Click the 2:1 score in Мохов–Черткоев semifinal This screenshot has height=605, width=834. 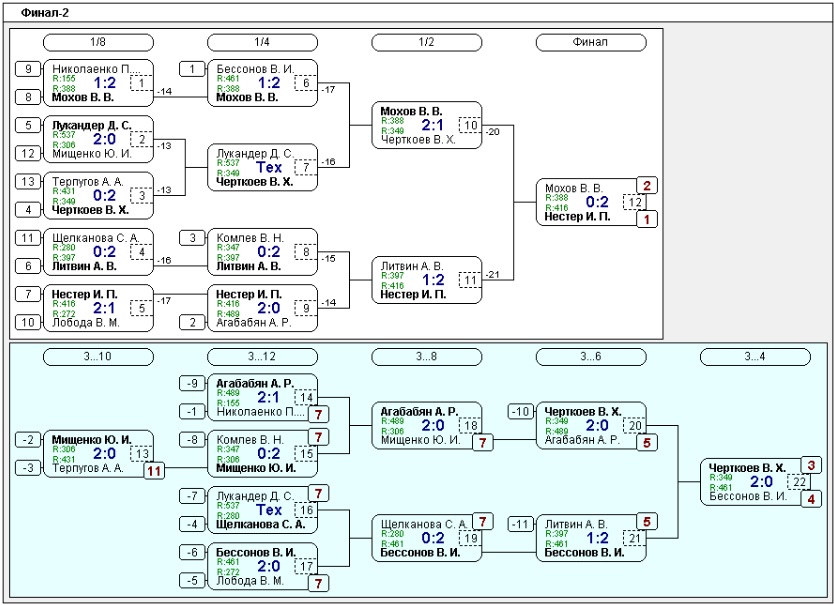[432, 125]
